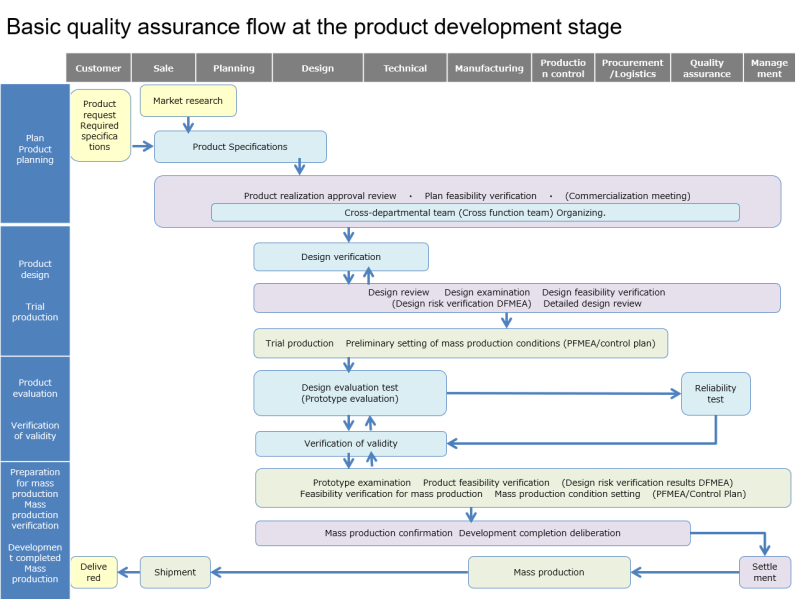Click the Verification of validity box
The image size is (800, 599).
click(350, 443)
